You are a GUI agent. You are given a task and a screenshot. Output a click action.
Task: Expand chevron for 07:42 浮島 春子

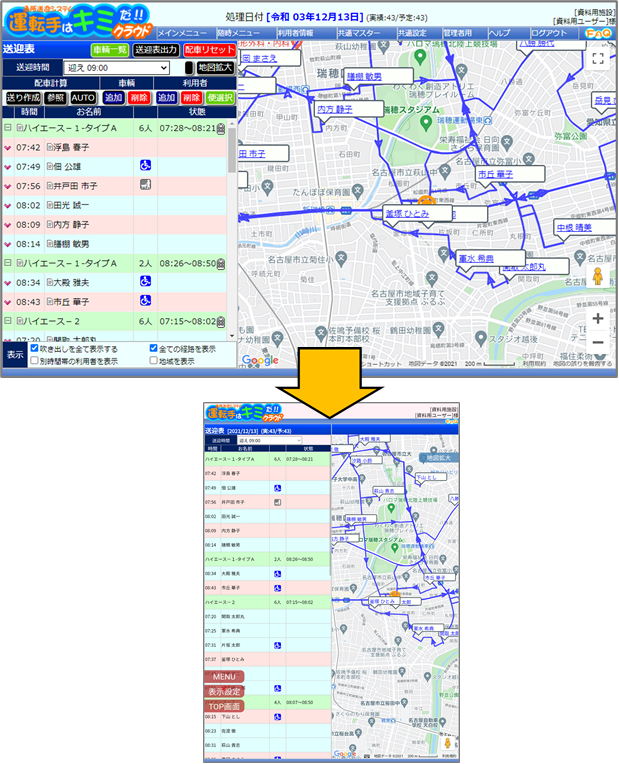click(x=7, y=148)
